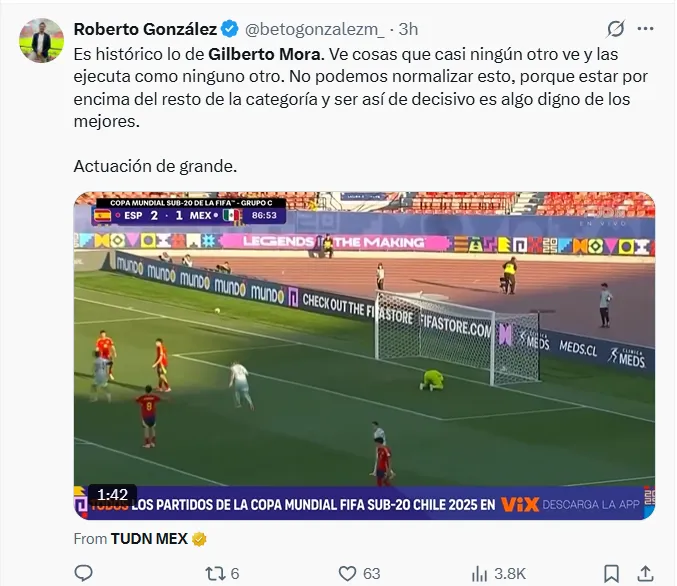Click the gold verified badge next to TUDN MEX

coord(200,539)
